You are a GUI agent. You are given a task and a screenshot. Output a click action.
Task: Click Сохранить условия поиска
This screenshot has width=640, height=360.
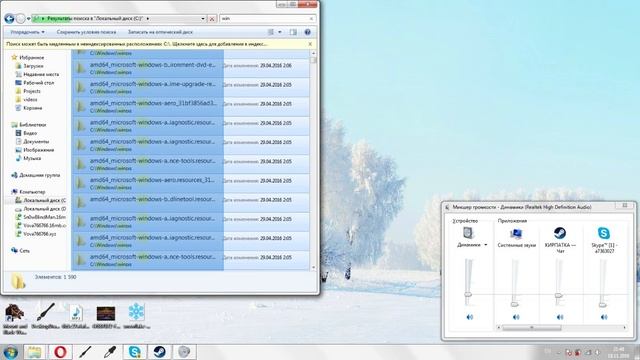(86, 32)
